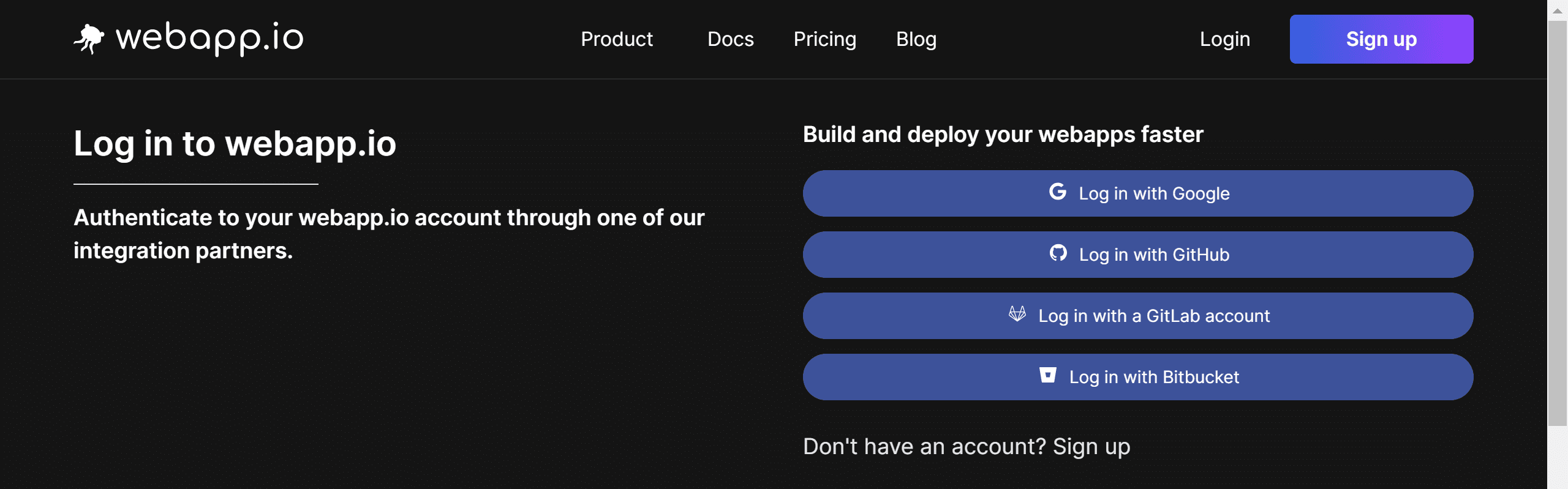The width and height of the screenshot is (1568, 489).
Task: Click the scrollbar up arrow
Action: pyautogui.click(x=1557, y=10)
